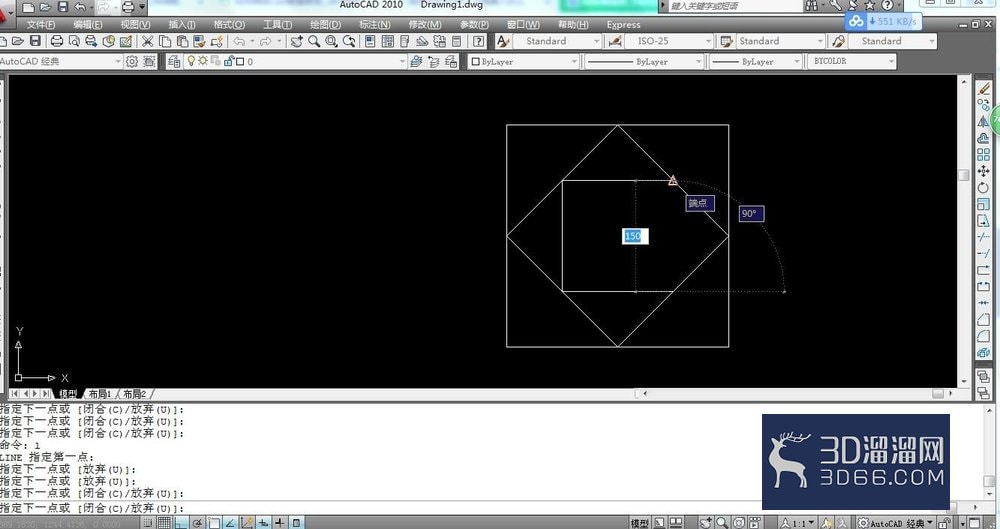Toggle Snap Mode in the status bar
Screen dimensions: 1000x529
point(148,523)
